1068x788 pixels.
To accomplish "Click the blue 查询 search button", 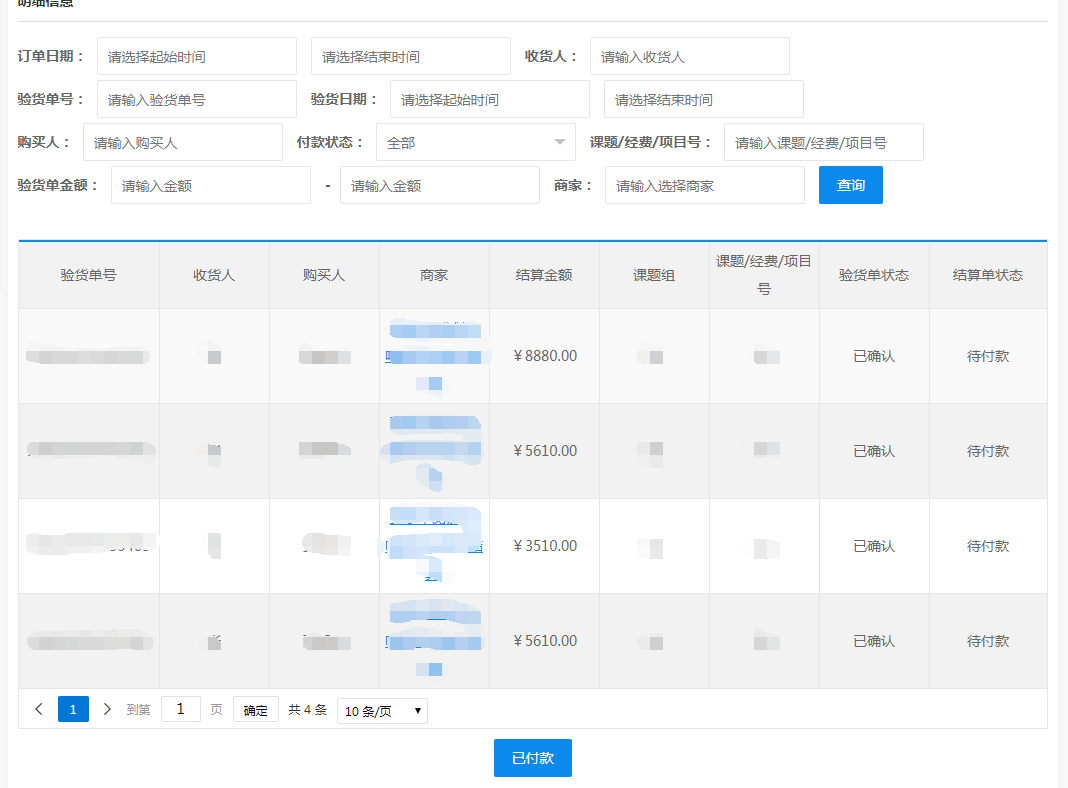I will (x=850, y=185).
